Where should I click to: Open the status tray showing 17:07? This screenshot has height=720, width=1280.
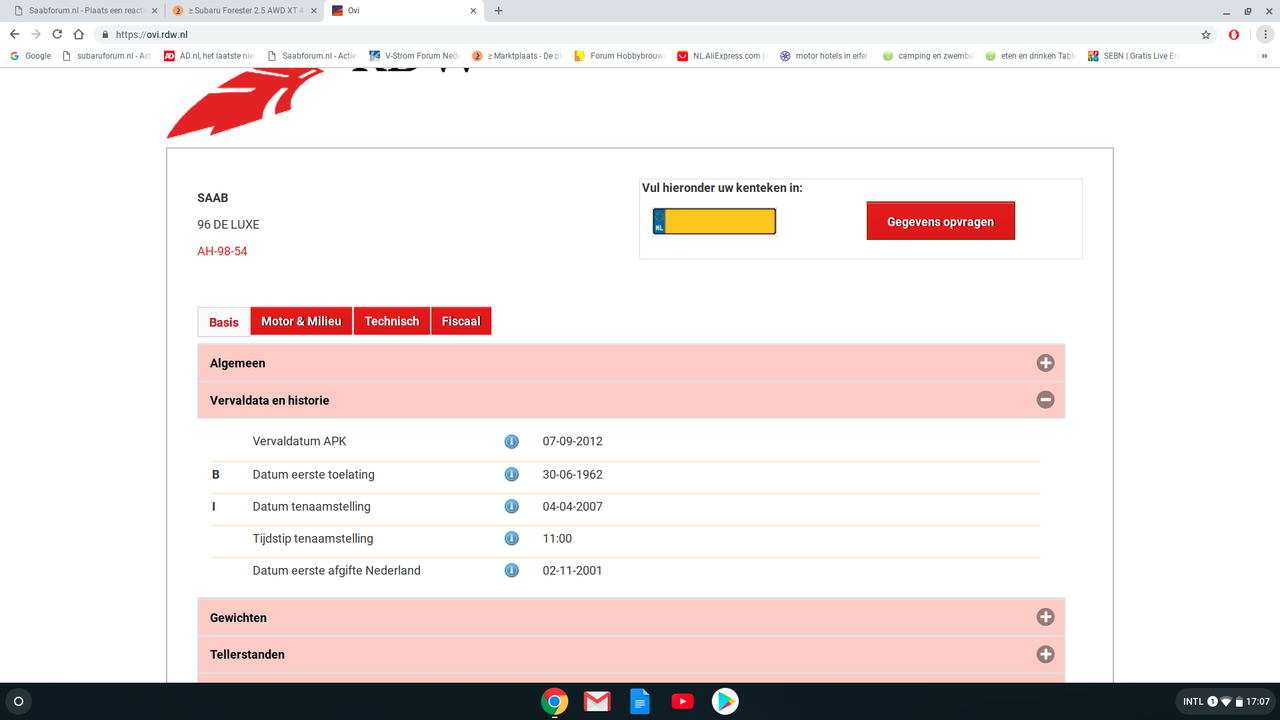click(x=1225, y=701)
